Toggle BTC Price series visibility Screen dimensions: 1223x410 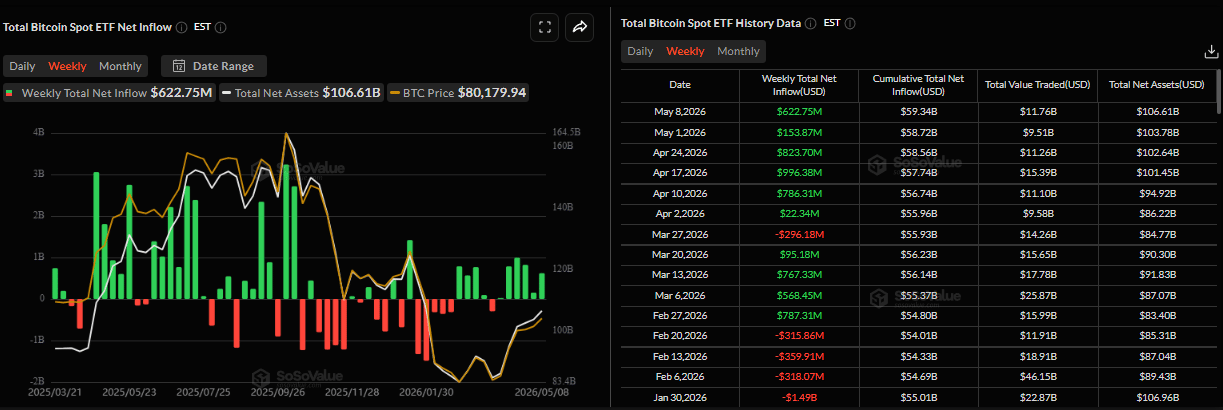pyautogui.click(x=459, y=93)
